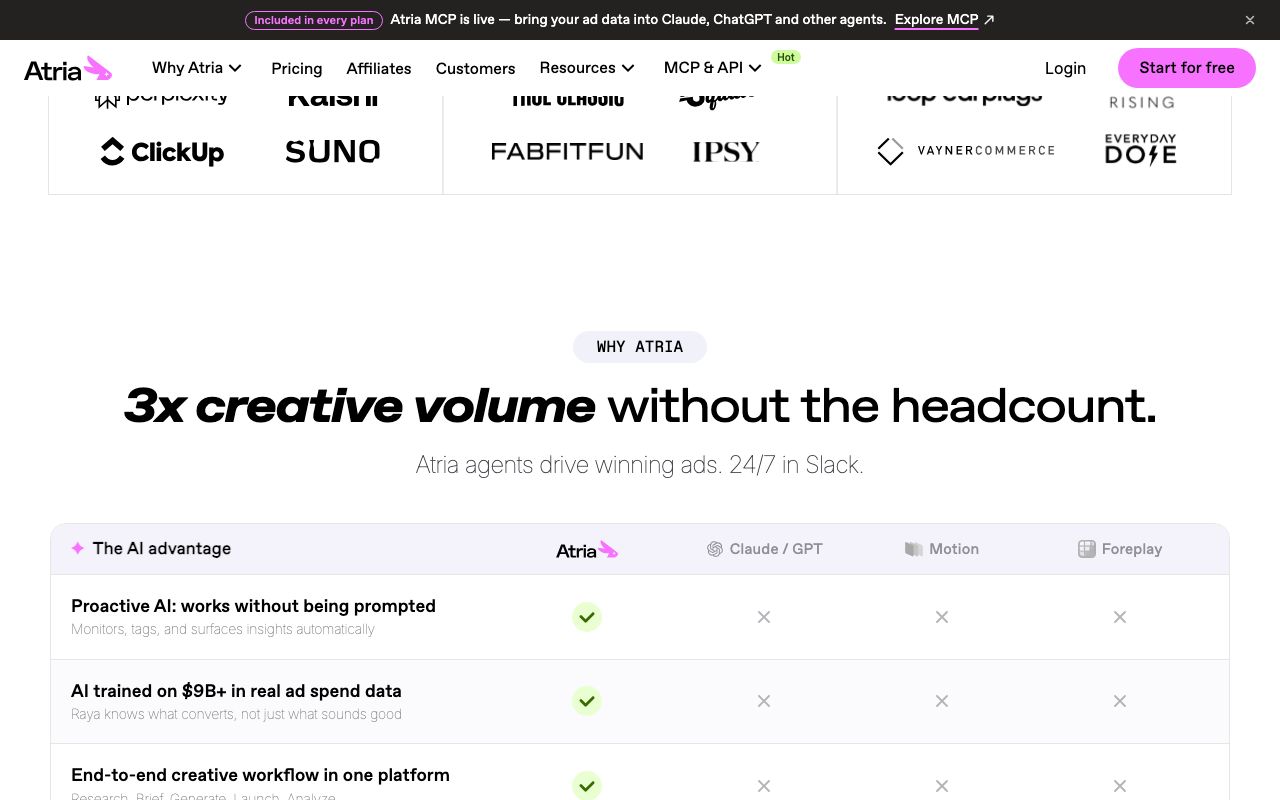Click 'Proactive AI: works without being prompted'
The image size is (1280, 800).
tap(253, 606)
